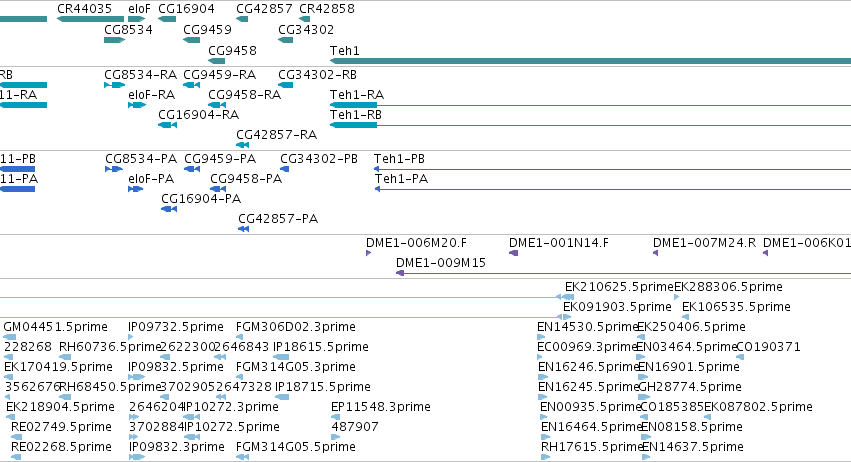Select the EN14530.5prime EST label
The height and width of the screenshot is (462, 851).
coord(587,327)
